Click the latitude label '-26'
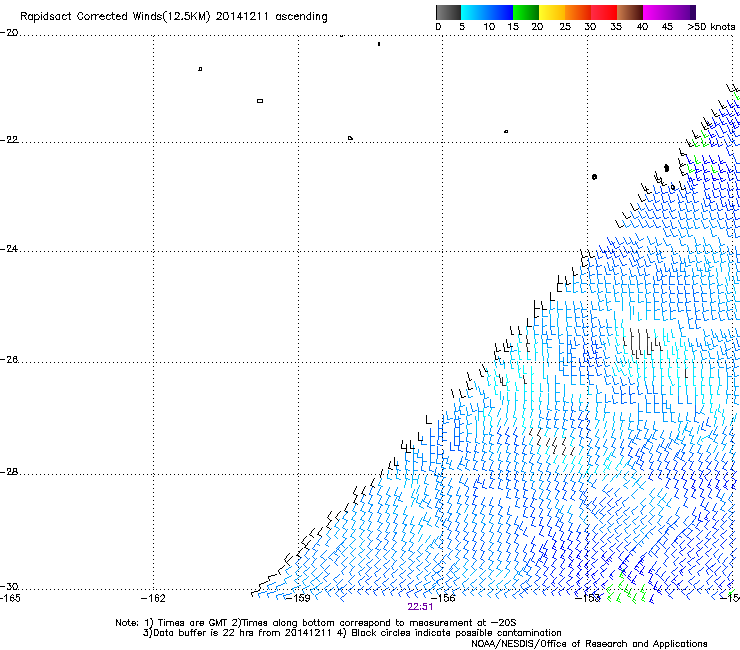The width and height of the screenshot is (740, 650). [x=9, y=360]
